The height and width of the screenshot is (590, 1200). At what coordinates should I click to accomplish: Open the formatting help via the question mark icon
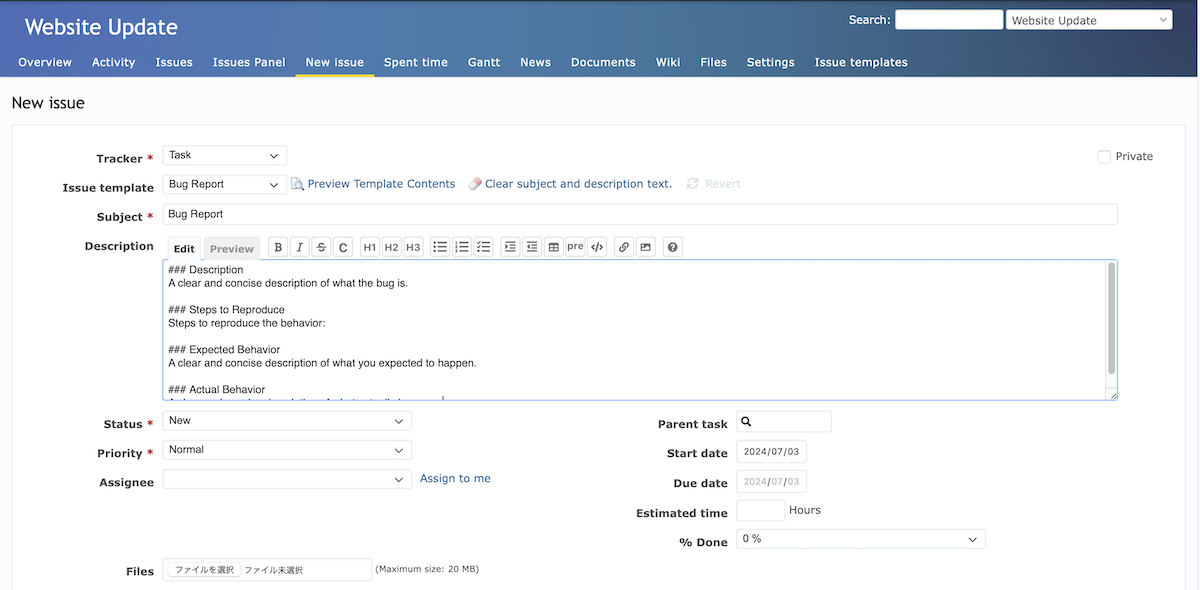(x=672, y=247)
